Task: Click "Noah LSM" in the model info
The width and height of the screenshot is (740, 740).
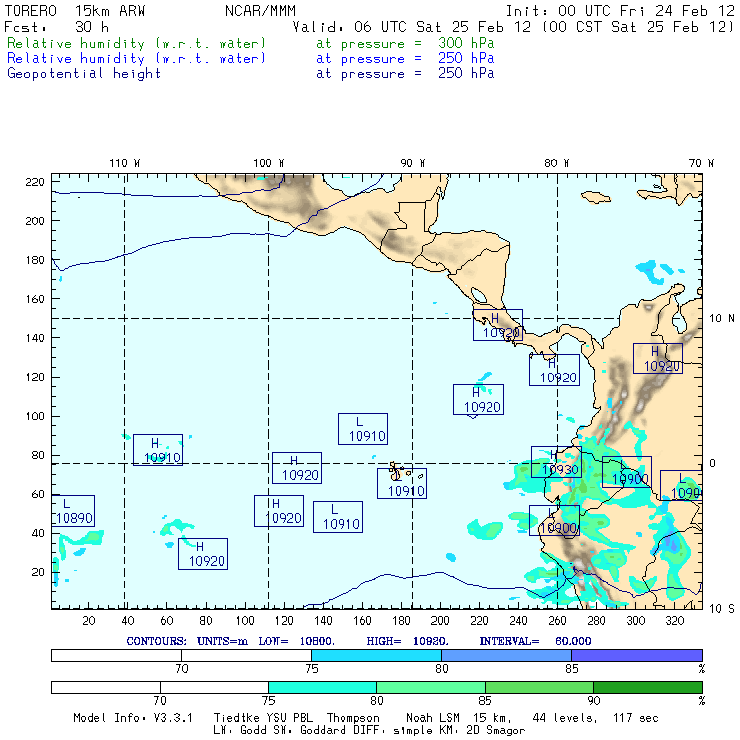Action: tap(433, 718)
